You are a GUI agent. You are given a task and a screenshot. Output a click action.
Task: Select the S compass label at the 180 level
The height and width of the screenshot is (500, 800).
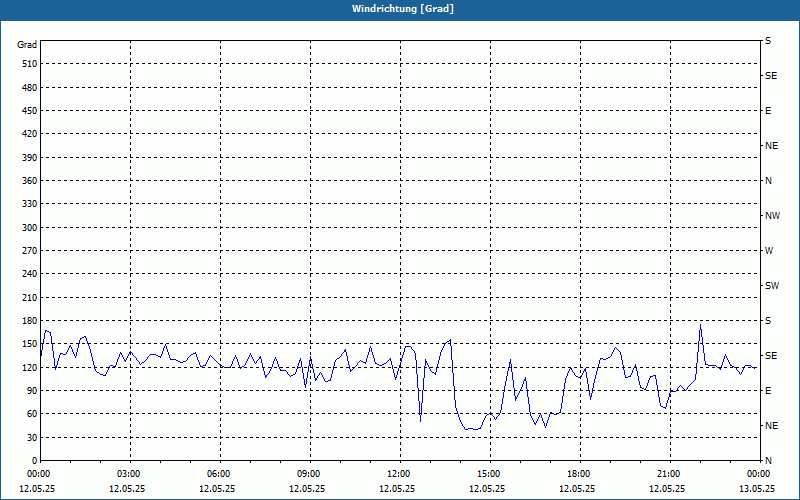coord(768,321)
